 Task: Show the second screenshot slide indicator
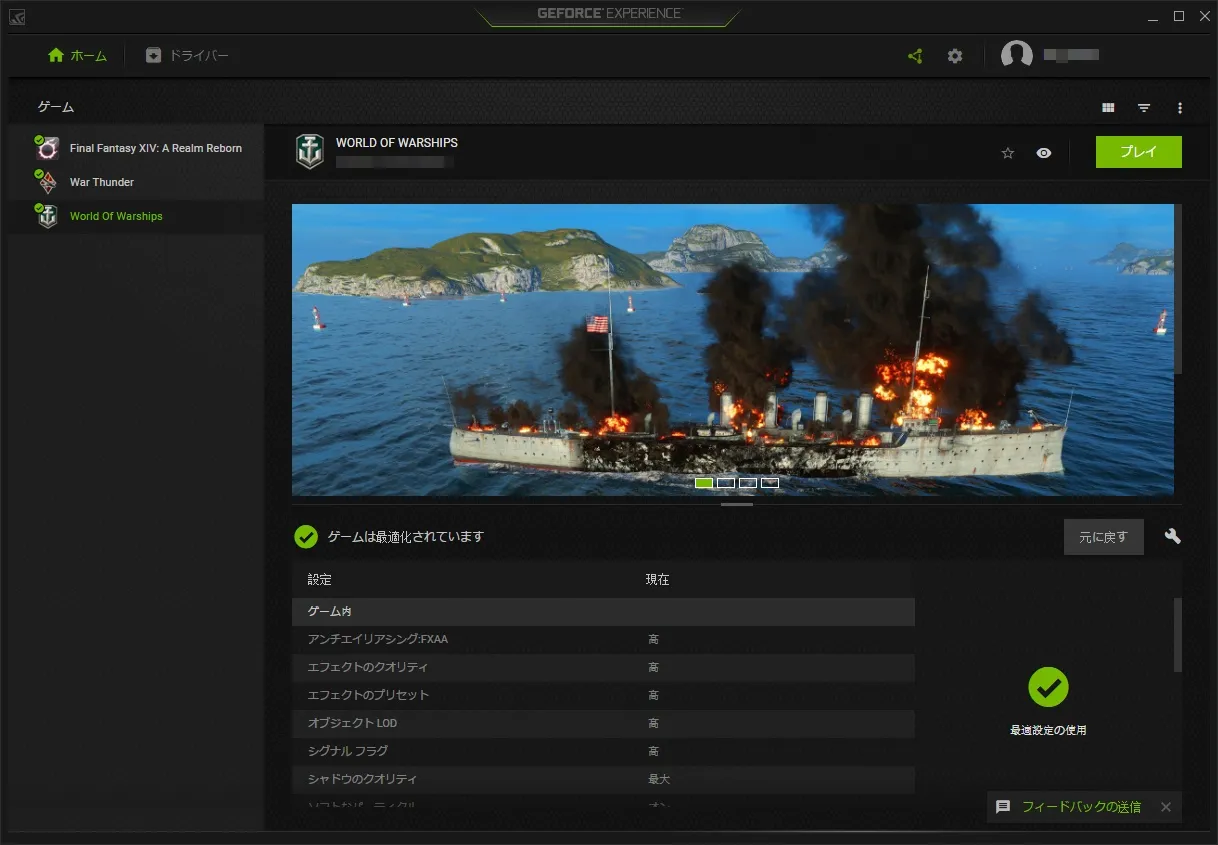click(x=726, y=483)
